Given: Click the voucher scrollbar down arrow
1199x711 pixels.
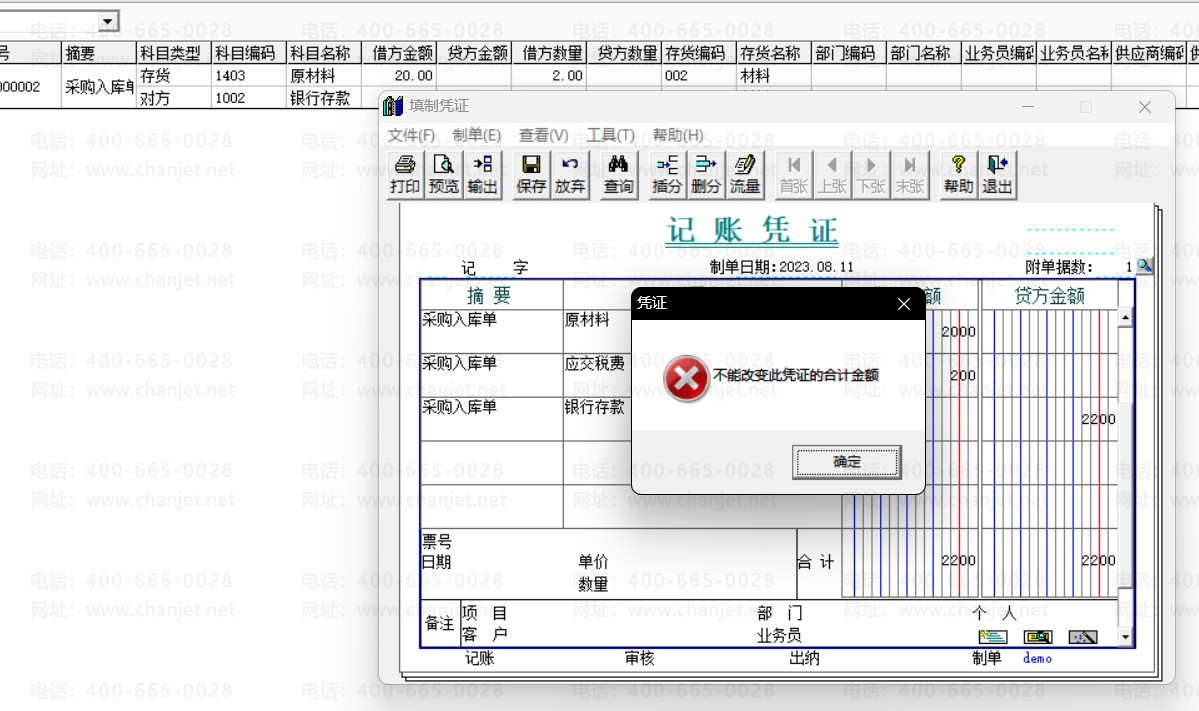Looking at the screenshot, I should (1125, 637).
